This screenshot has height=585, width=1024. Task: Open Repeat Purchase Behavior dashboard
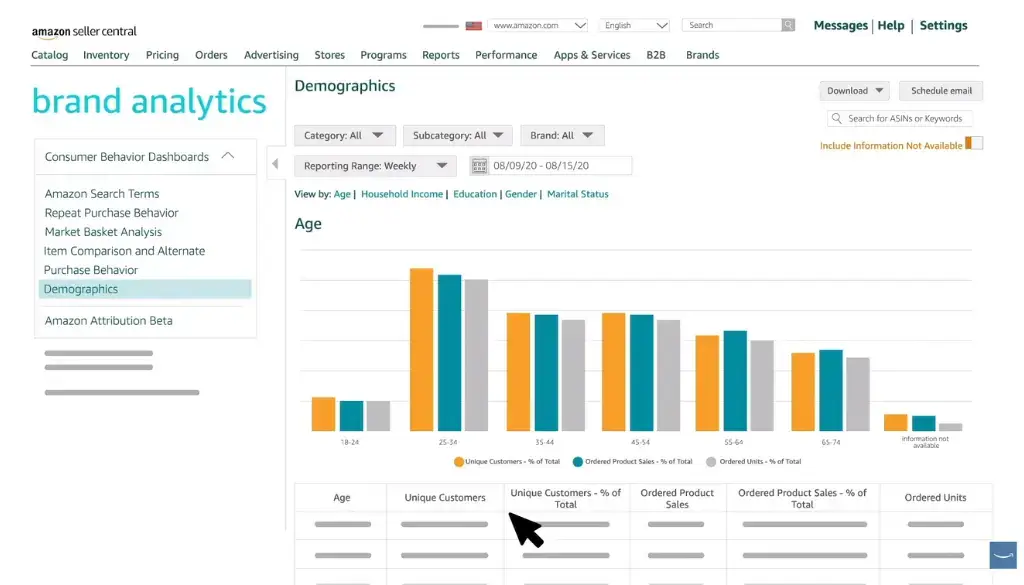point(112,213)
